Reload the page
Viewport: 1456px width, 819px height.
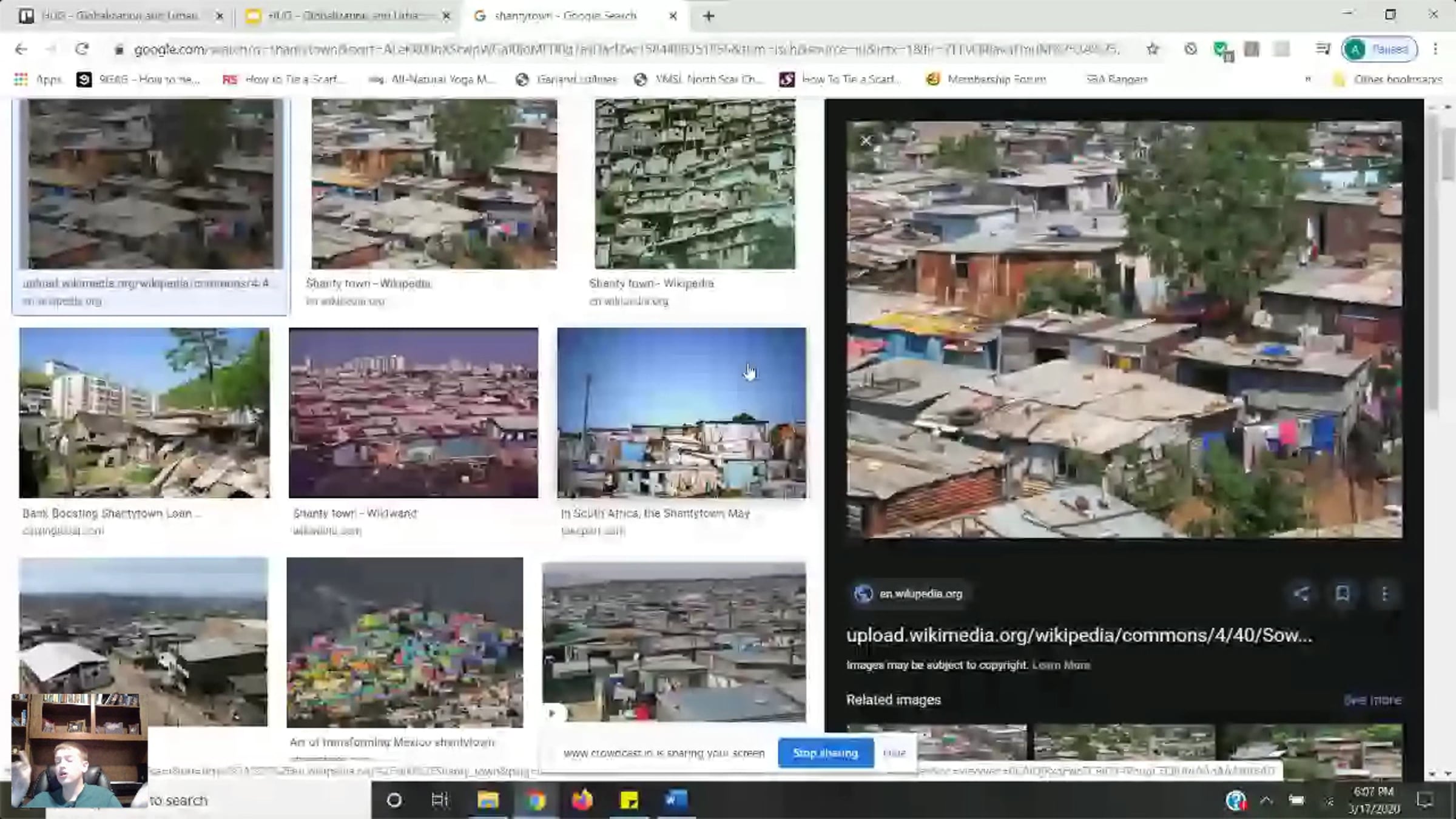82,49
